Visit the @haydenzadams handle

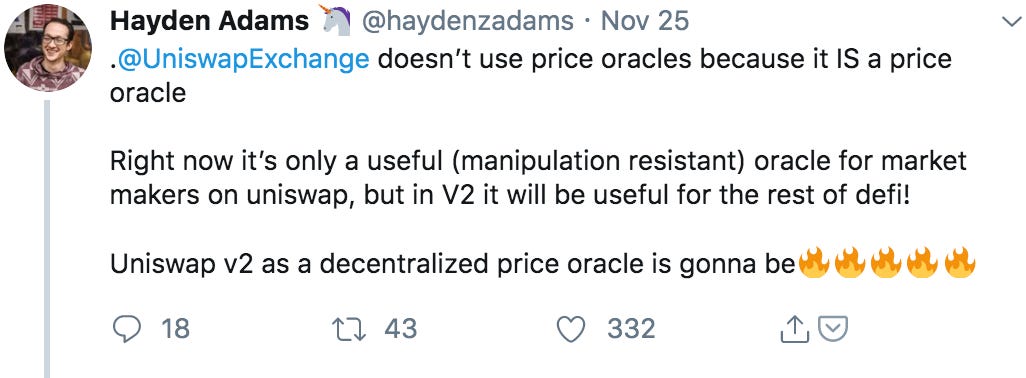pyautogui.click(x=469, y=22)
